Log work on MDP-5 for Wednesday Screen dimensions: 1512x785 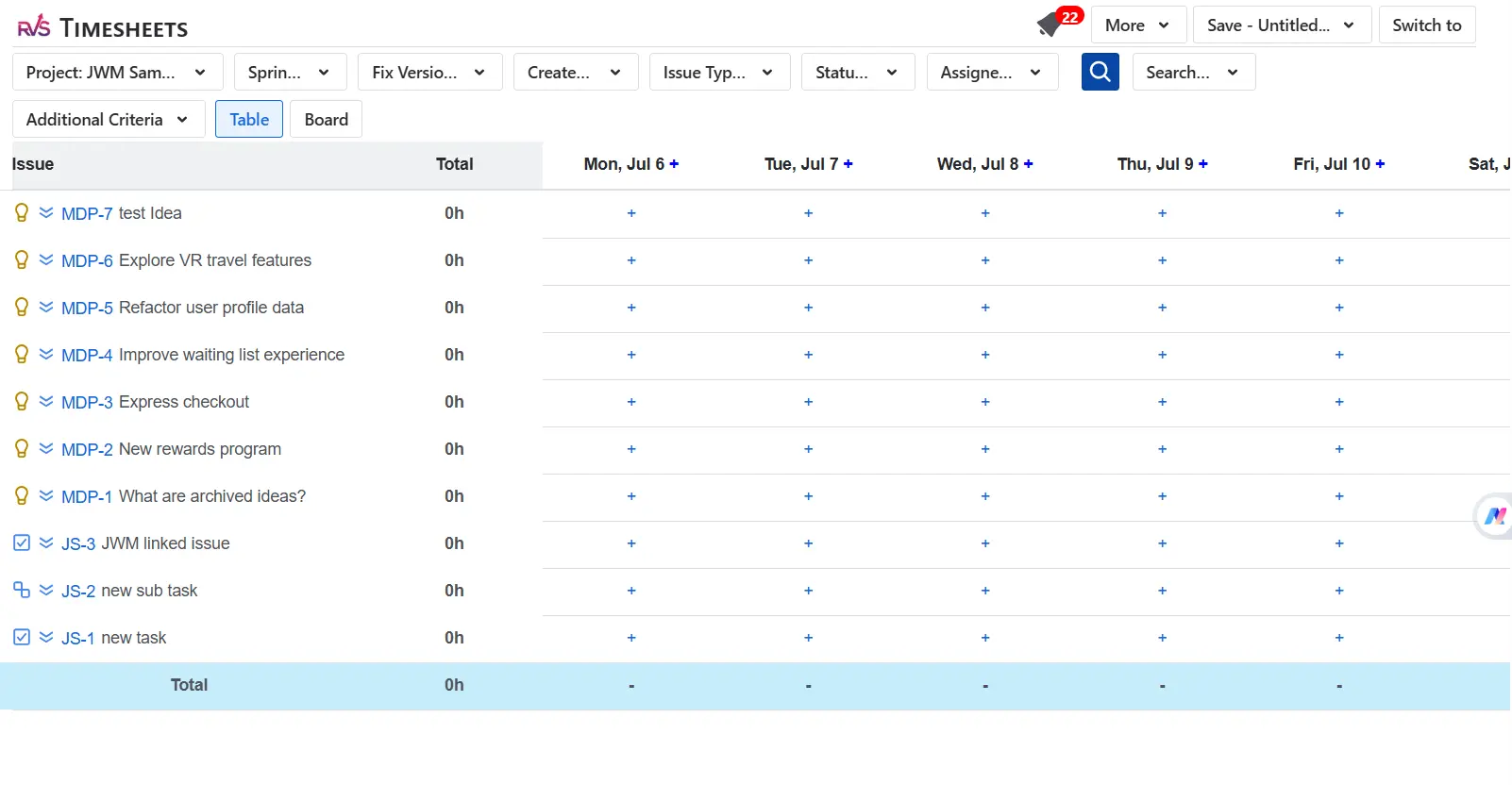(985, 308)
